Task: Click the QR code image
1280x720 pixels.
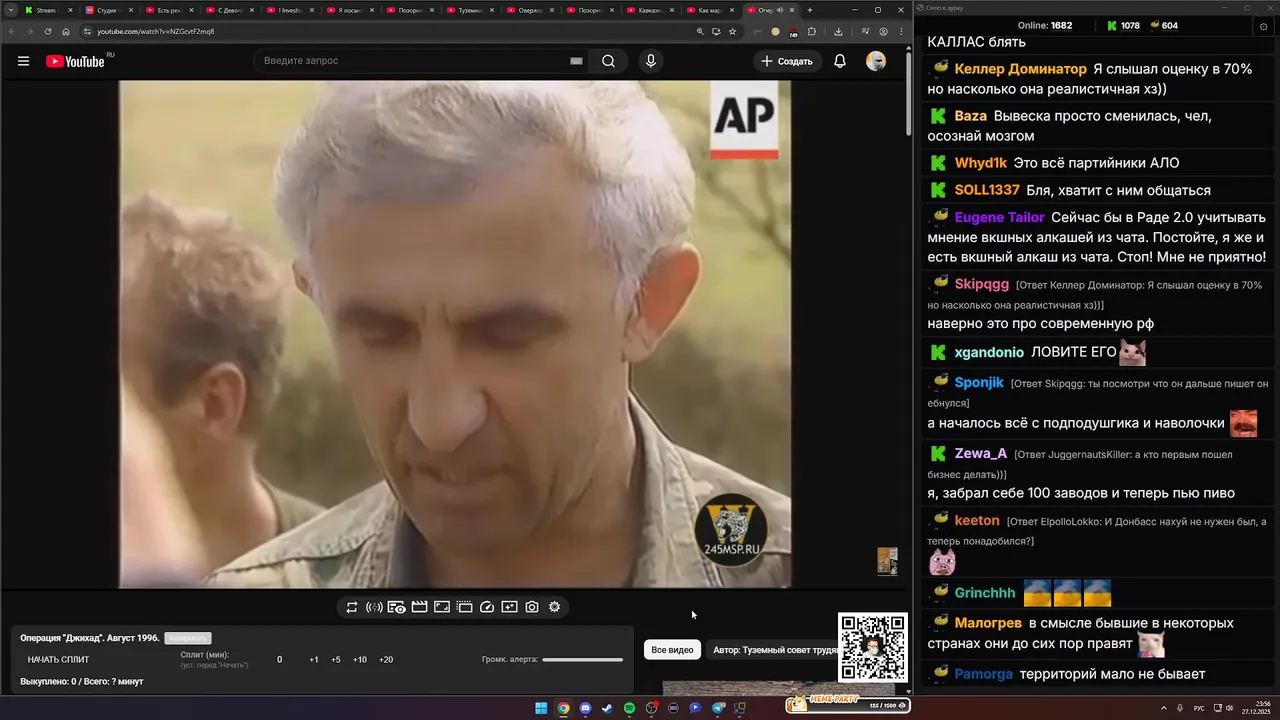Action: coord(873,648)
